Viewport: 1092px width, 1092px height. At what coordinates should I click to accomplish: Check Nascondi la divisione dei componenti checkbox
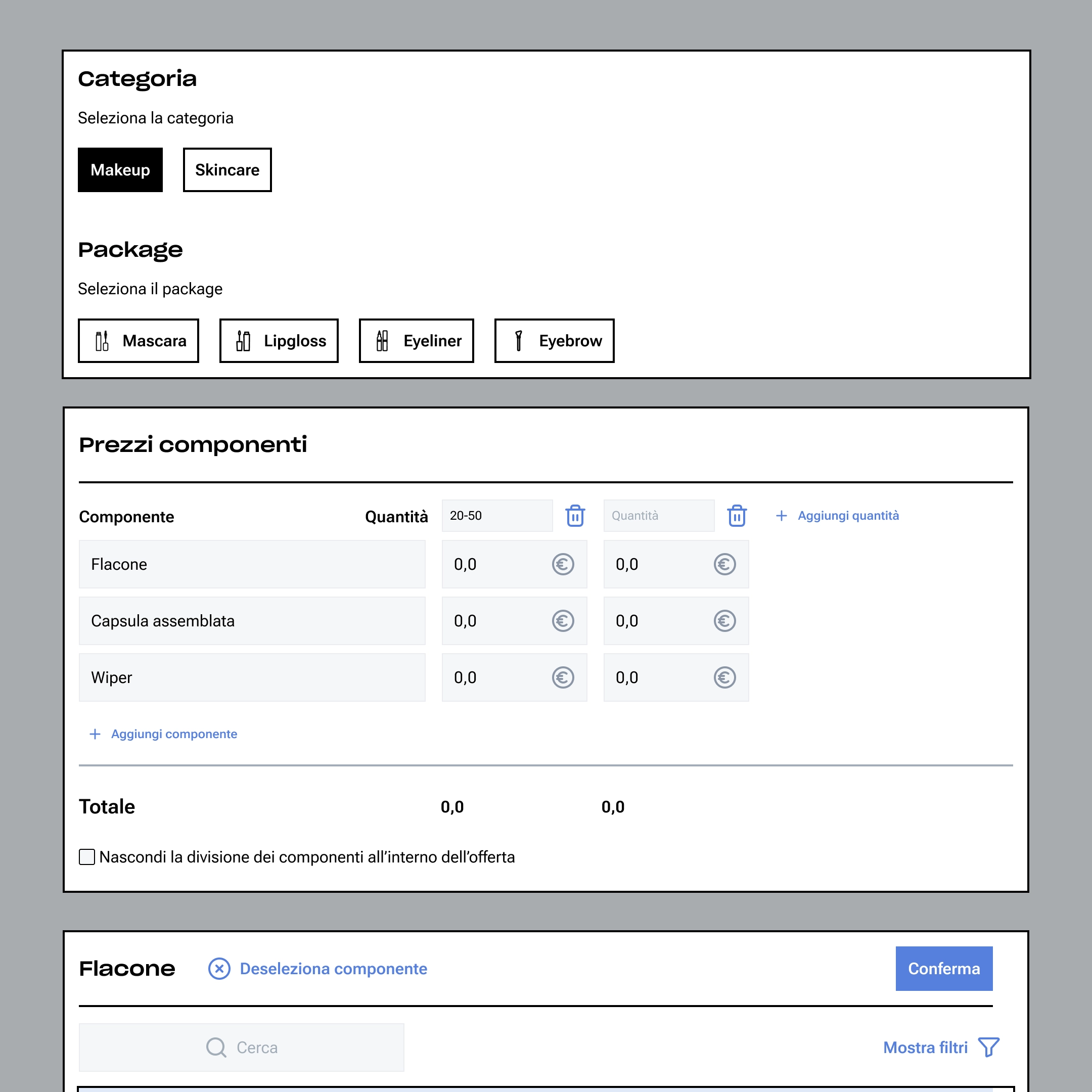click(86, 857)
